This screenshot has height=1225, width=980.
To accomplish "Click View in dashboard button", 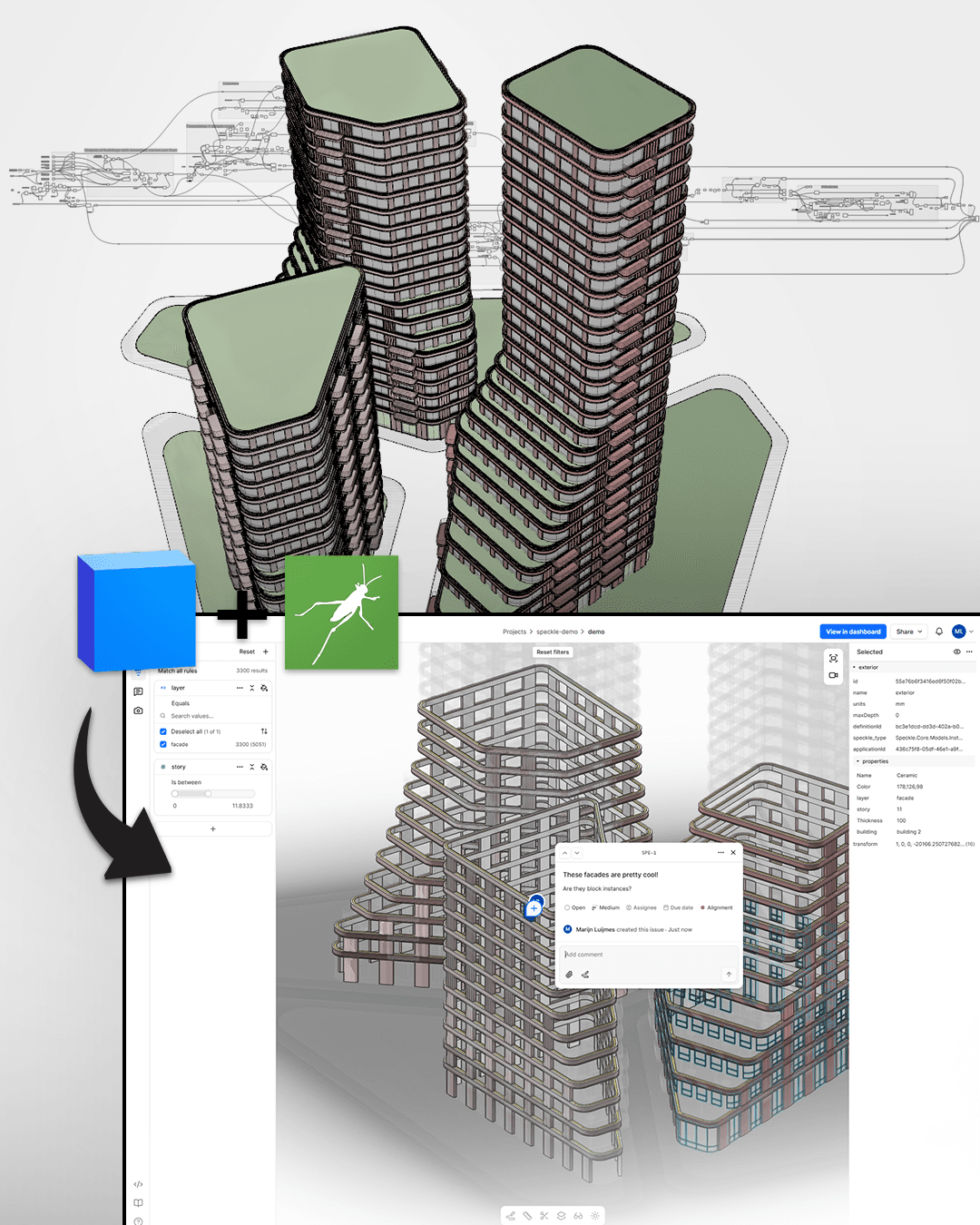I will 853,632.
